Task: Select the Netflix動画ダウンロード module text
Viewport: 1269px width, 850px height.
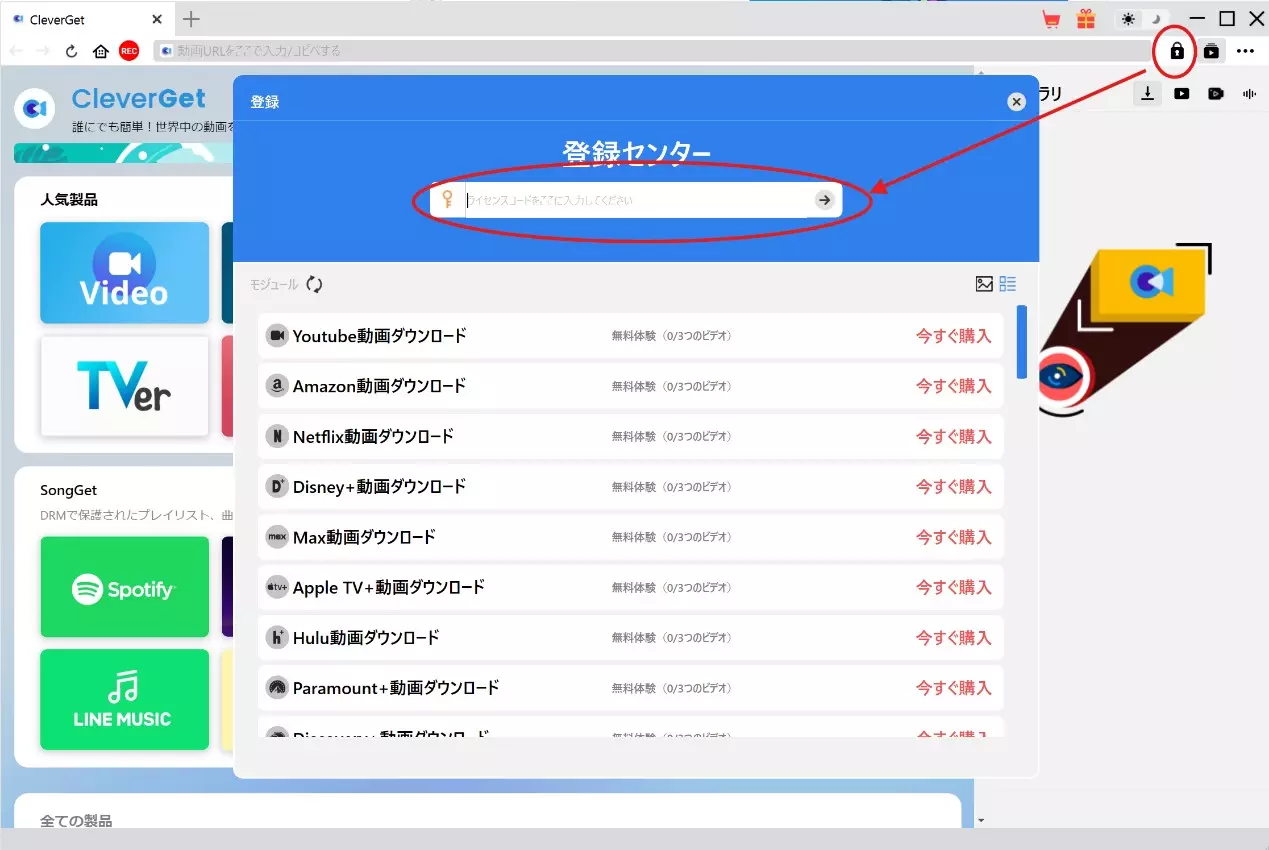Action: pyautogui.click(x=373, y=436)
